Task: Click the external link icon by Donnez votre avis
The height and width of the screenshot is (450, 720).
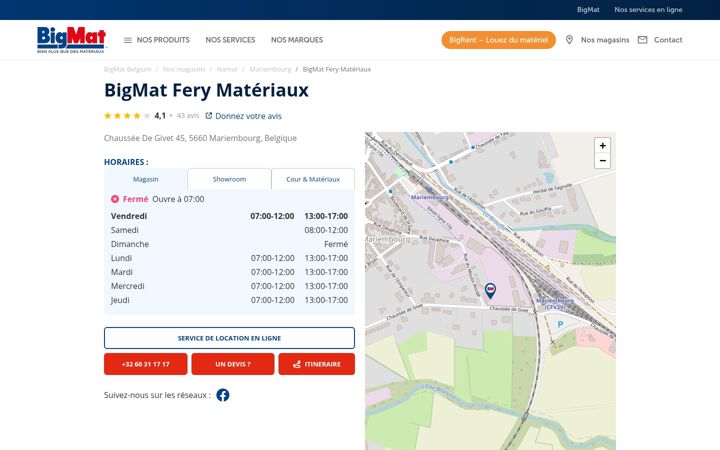Action: [208, 116]
